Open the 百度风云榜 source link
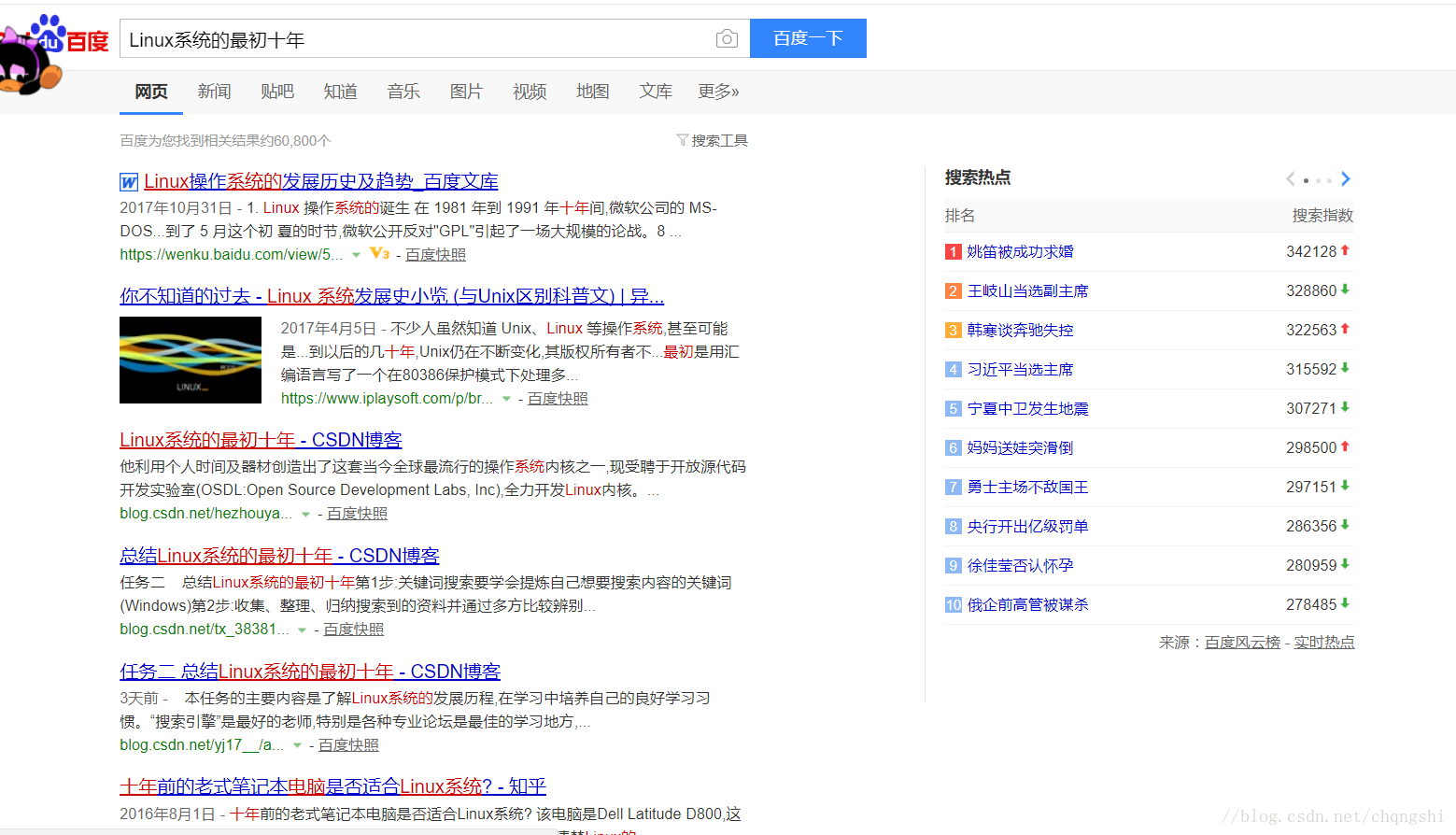1456x835 pixels. (1242, 642)
